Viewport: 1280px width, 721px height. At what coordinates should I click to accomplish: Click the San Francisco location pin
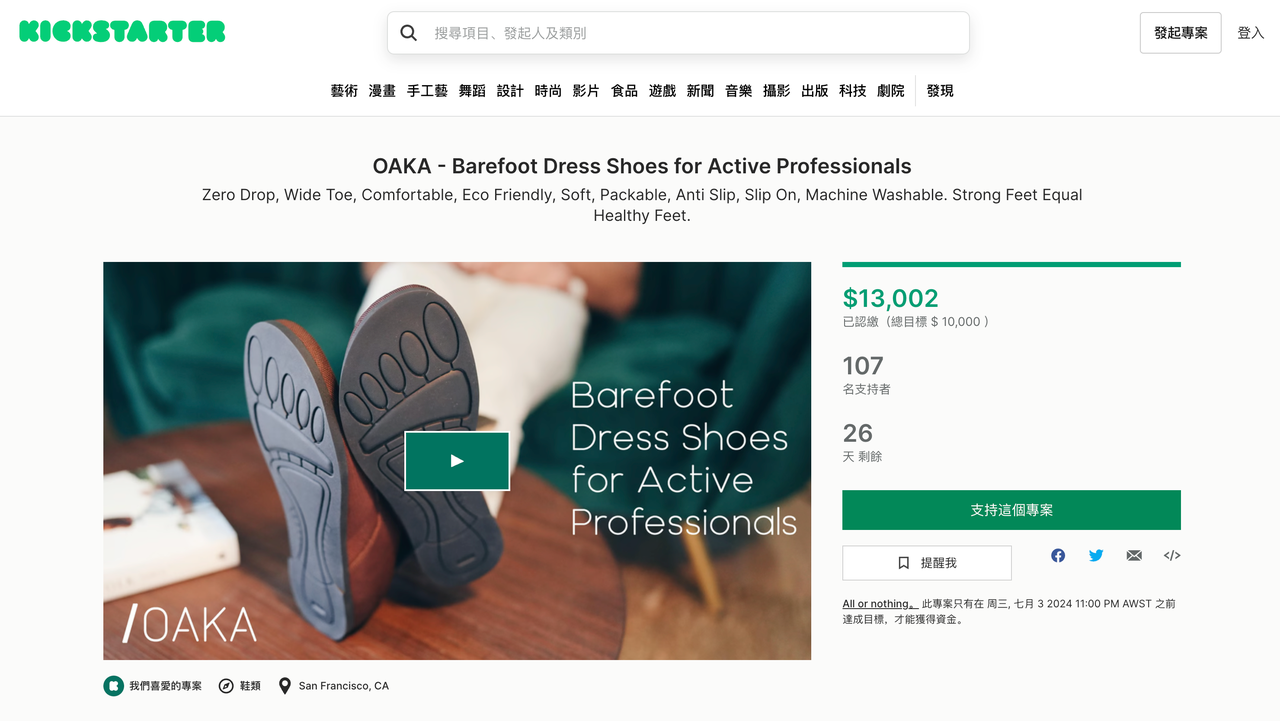(x=285, y=686)
